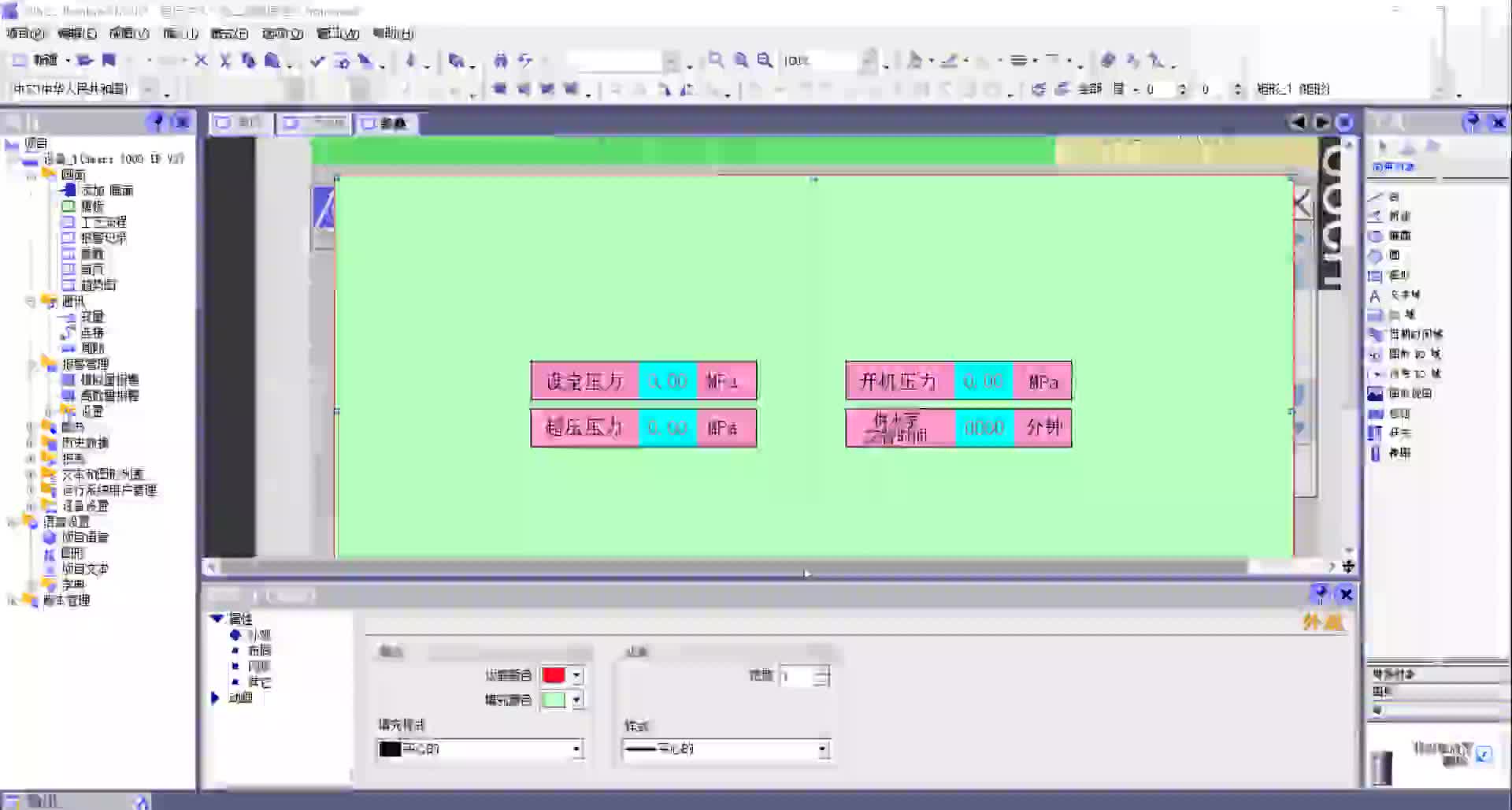Open the border color dropdown arrow
1512x810 pixels.
pyautogui.click(x=576, y=675)
